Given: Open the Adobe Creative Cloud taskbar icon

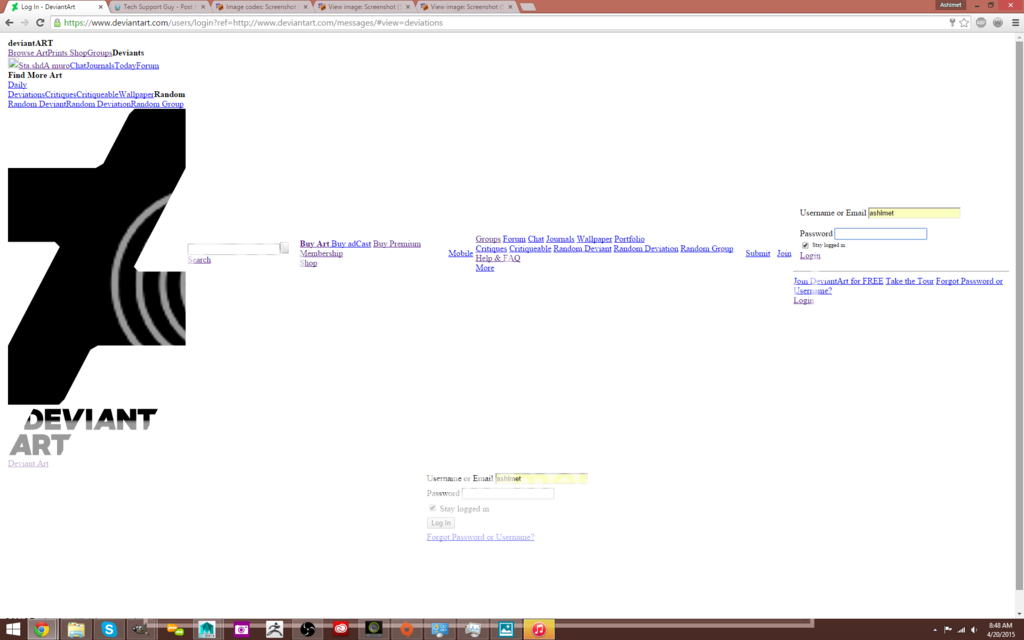Looking at the screenshot, I should pos(341,630).
